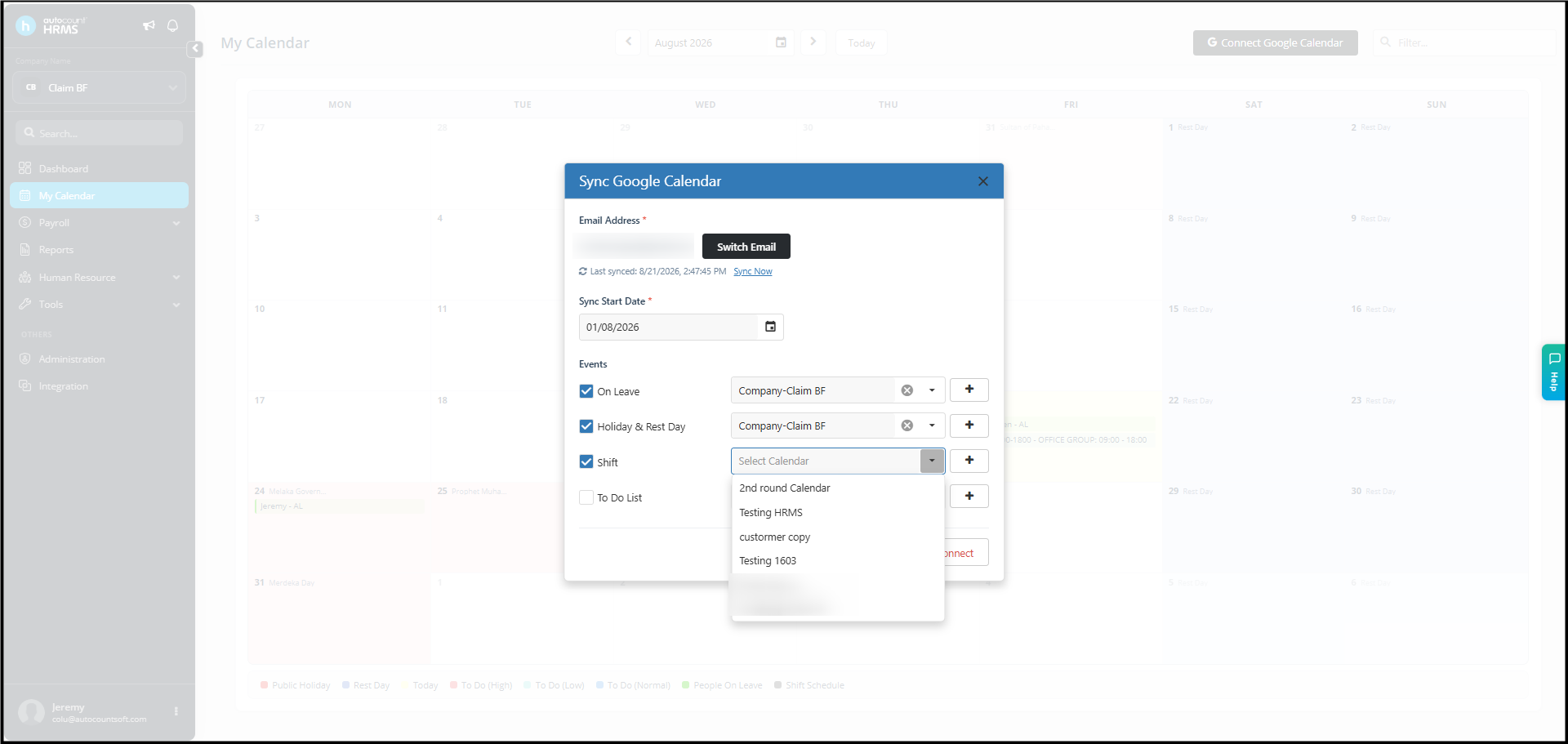1568x744 pixels.
Task: Click the Switch Email button
Action: pos(746,247)
